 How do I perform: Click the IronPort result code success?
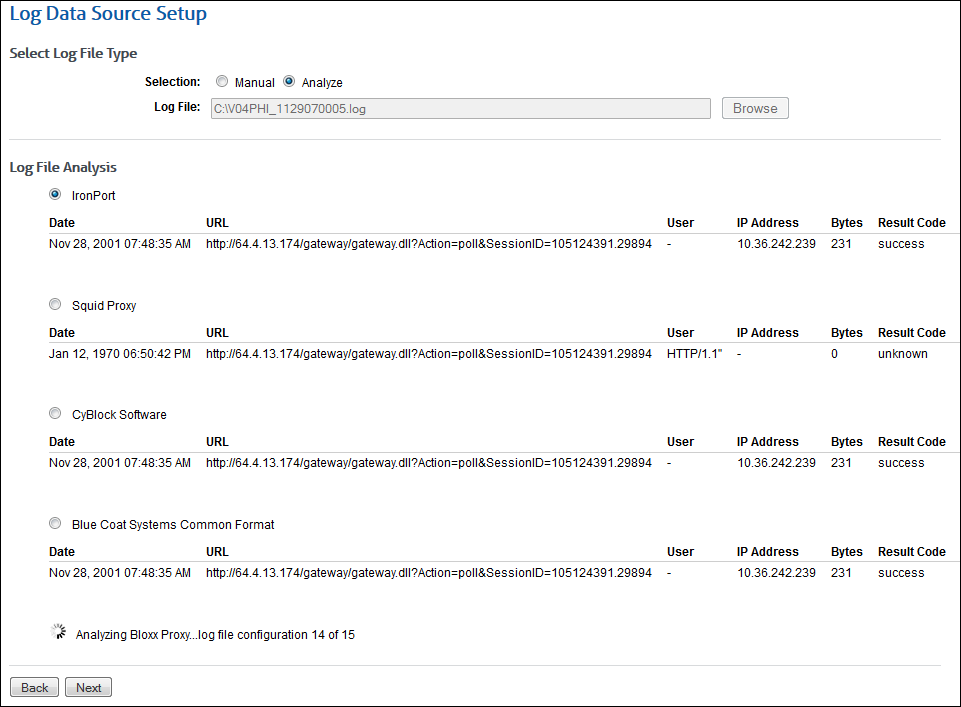coord(900,244)
